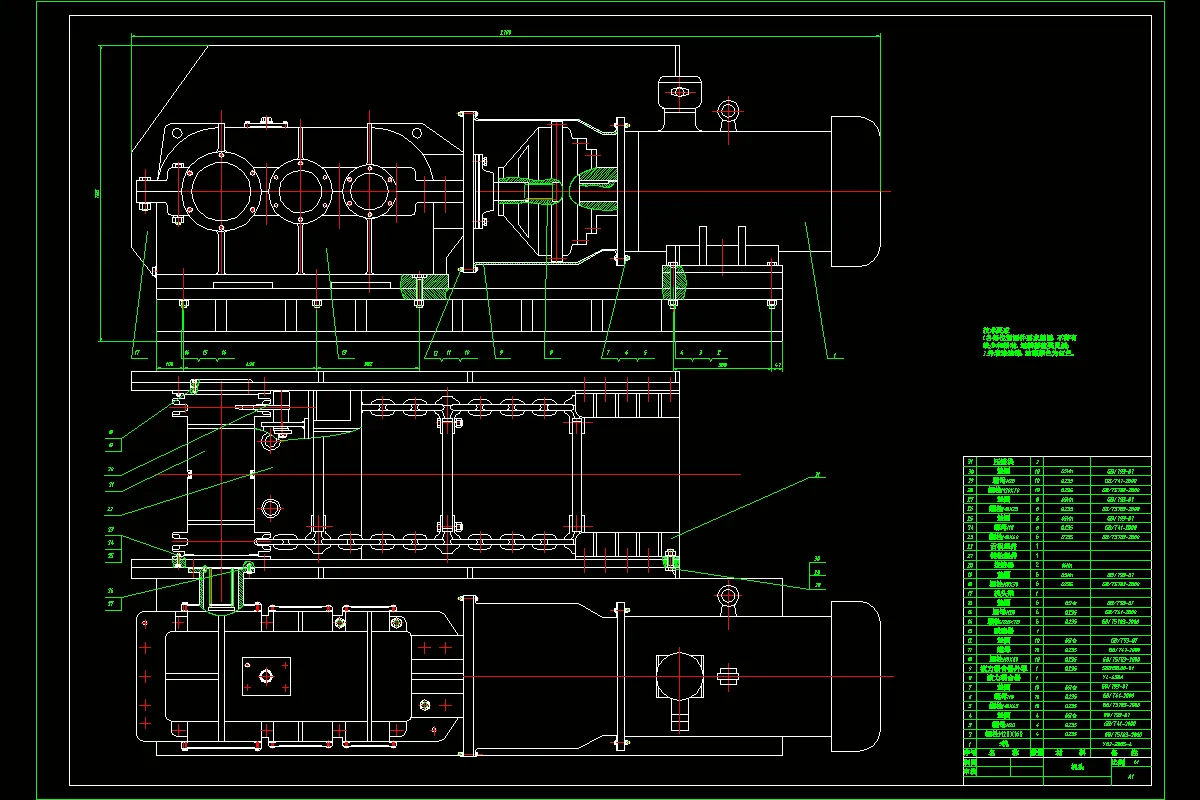This screenshot has height=800, width=1200.
Task: Select the square inspection cover on top-view gearbox
Action: [x=266, y=677]
